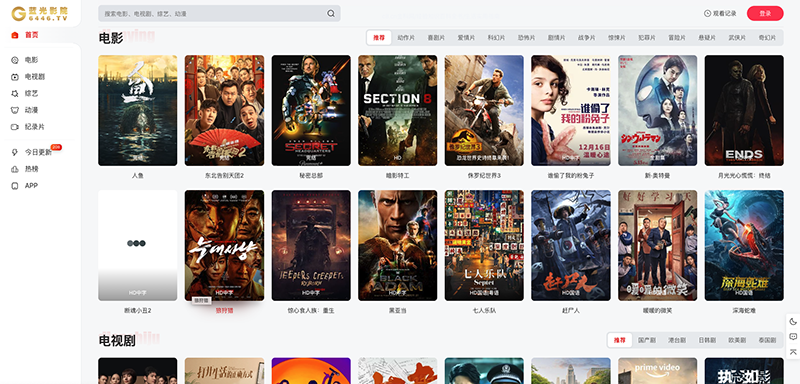Screen dimensions: 800x384
Task: Open the APP download sidebar item
Action: (24, 186)
